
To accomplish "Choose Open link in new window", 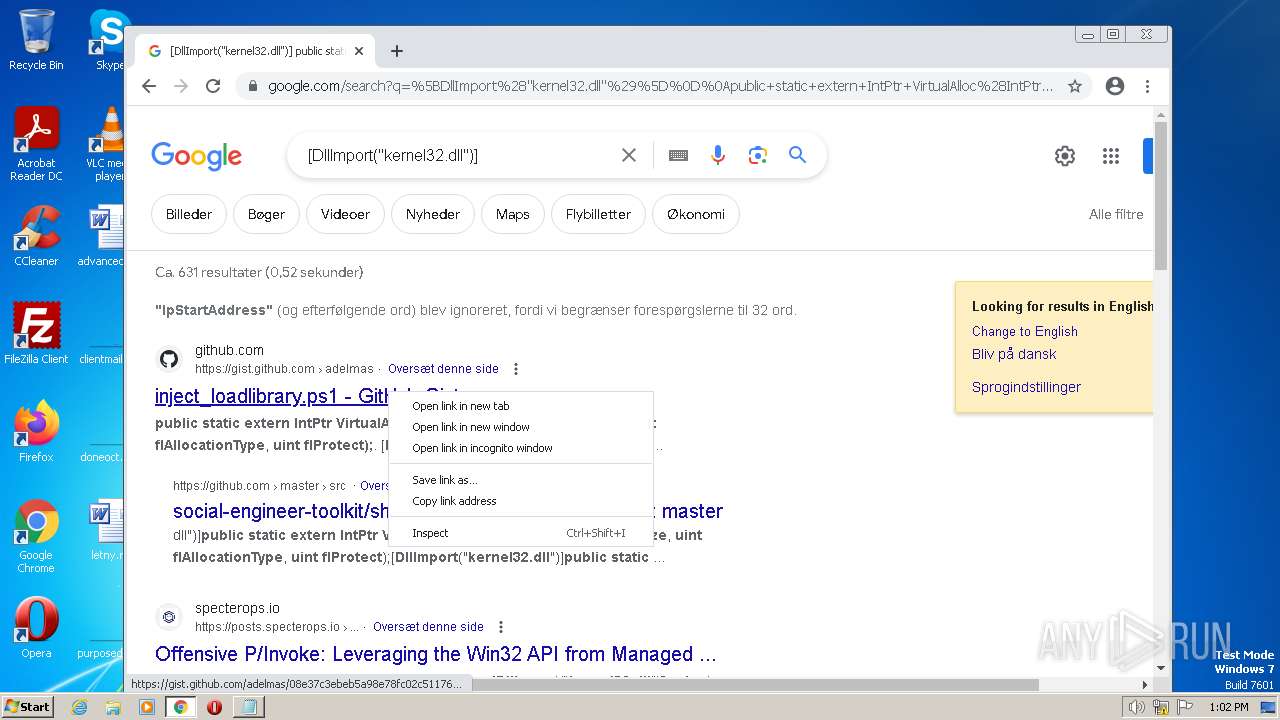I will click(x=520, y=427).
